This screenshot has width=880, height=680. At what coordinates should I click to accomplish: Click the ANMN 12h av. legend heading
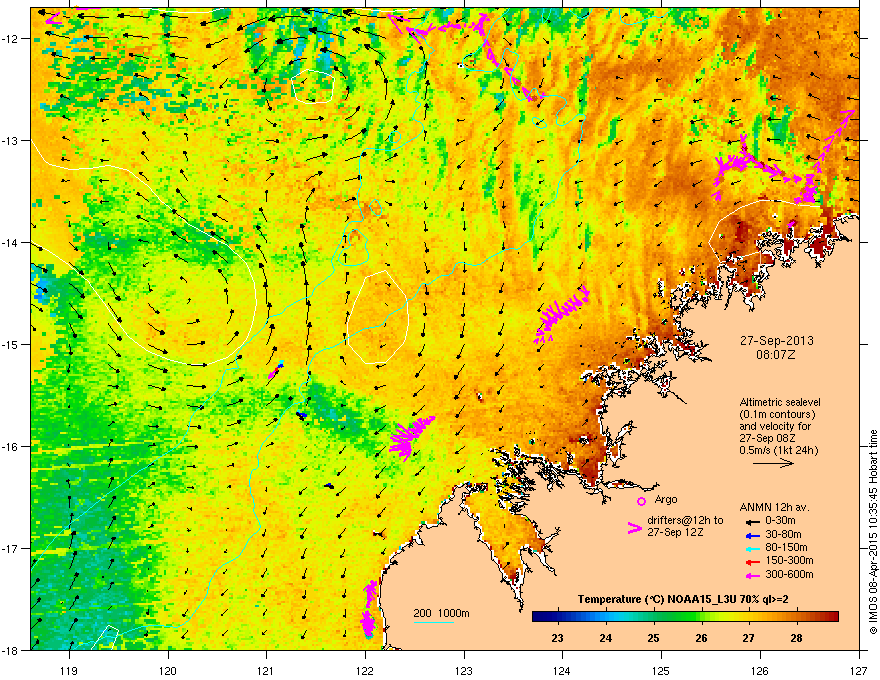(x=774, y=507)
